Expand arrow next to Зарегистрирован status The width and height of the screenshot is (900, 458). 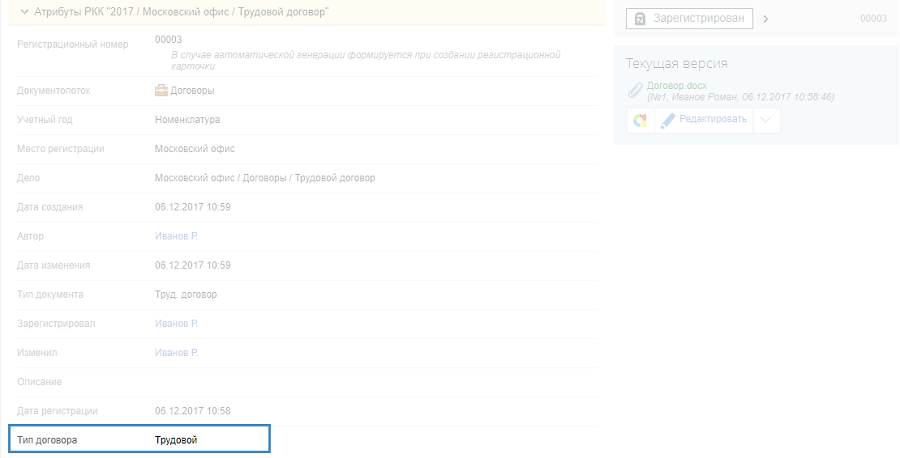coord(766,18)
